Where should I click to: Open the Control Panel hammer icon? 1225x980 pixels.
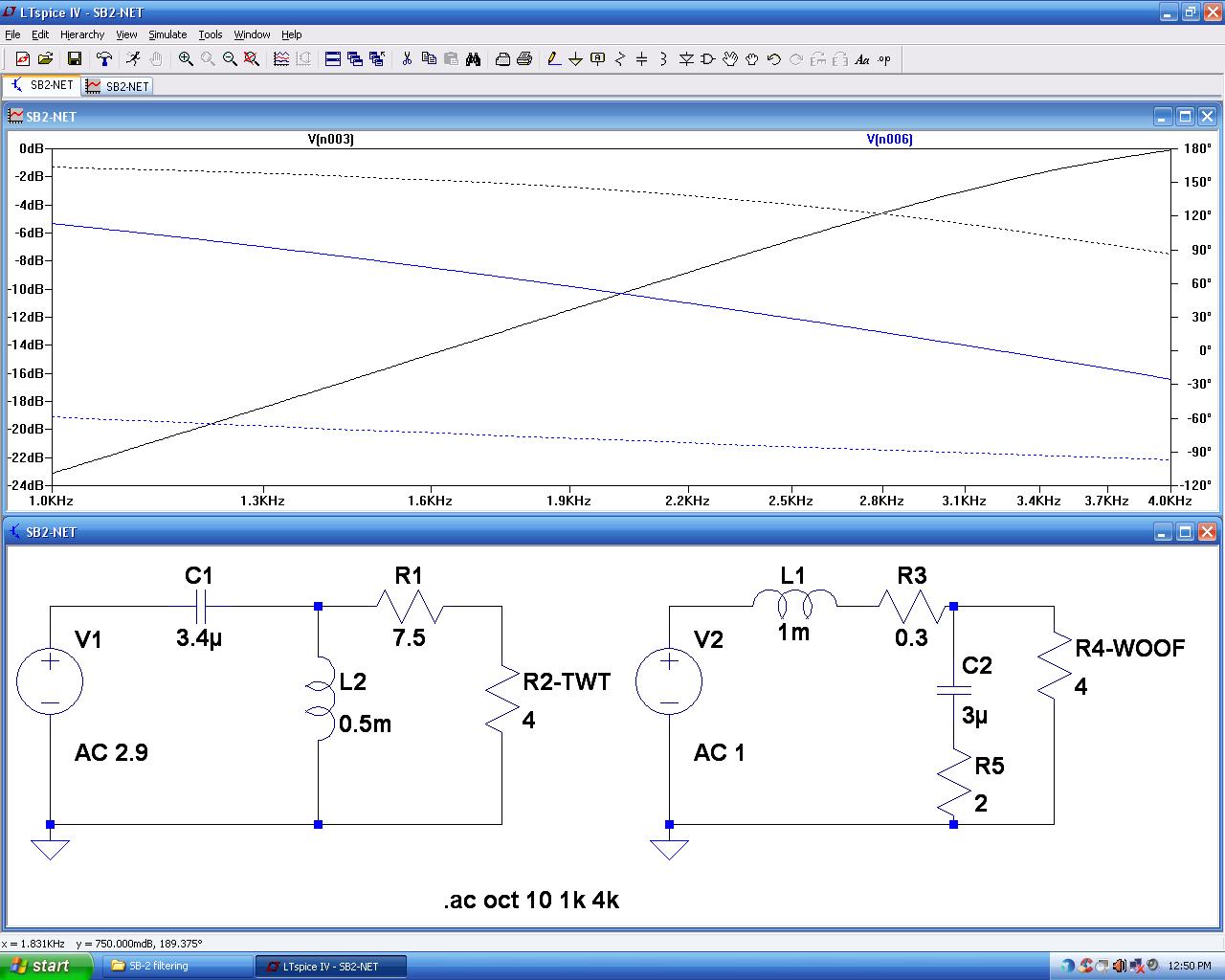click(x=104, y=59)
